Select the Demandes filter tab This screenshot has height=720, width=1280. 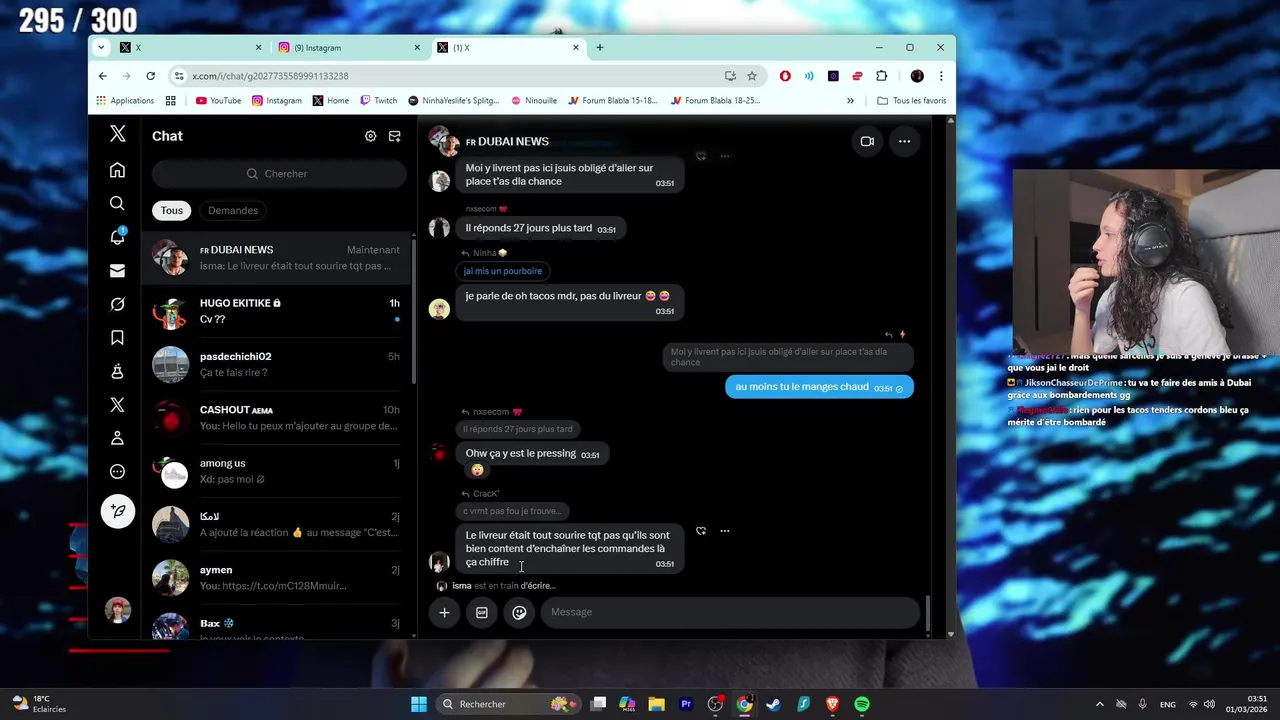pyautogui.click(x=233, y=210)
